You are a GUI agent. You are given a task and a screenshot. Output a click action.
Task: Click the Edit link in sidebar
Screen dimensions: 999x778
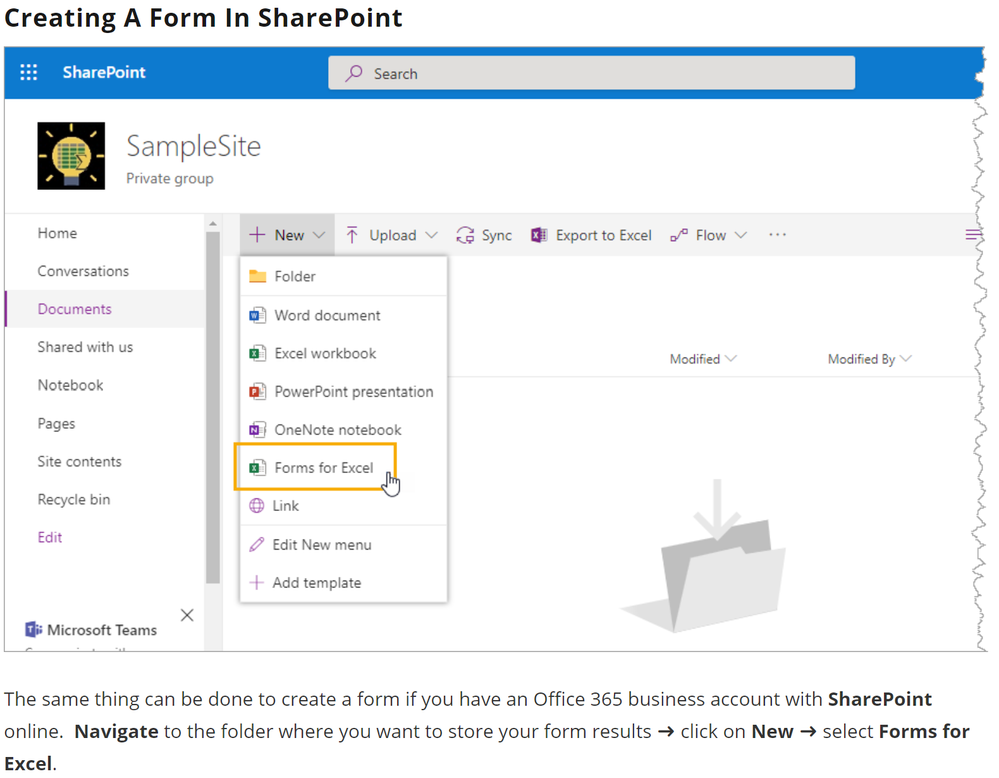click(x=50, y=537)
